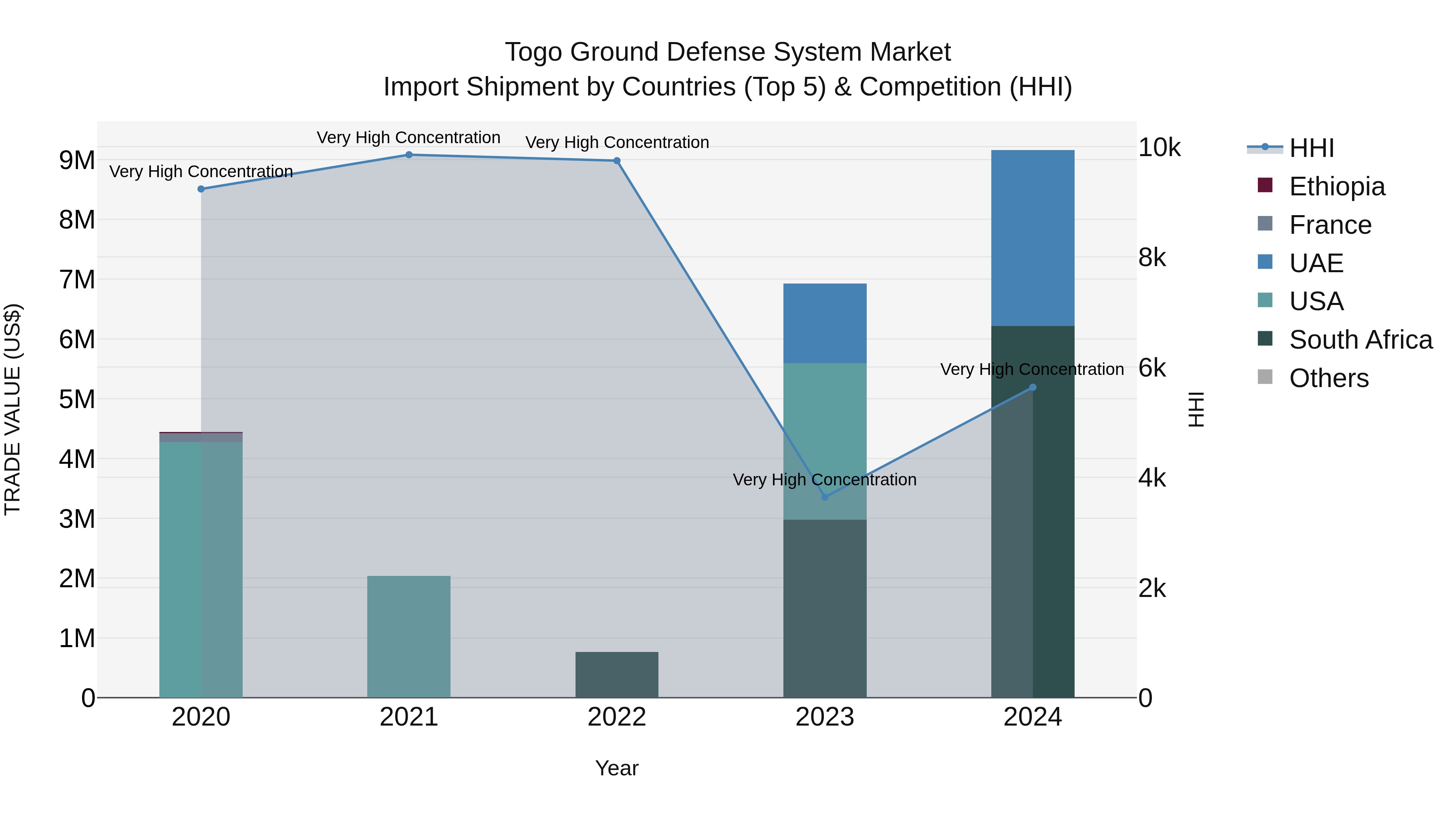Toggle the HHI legend entry

[x=1291, y=148]
